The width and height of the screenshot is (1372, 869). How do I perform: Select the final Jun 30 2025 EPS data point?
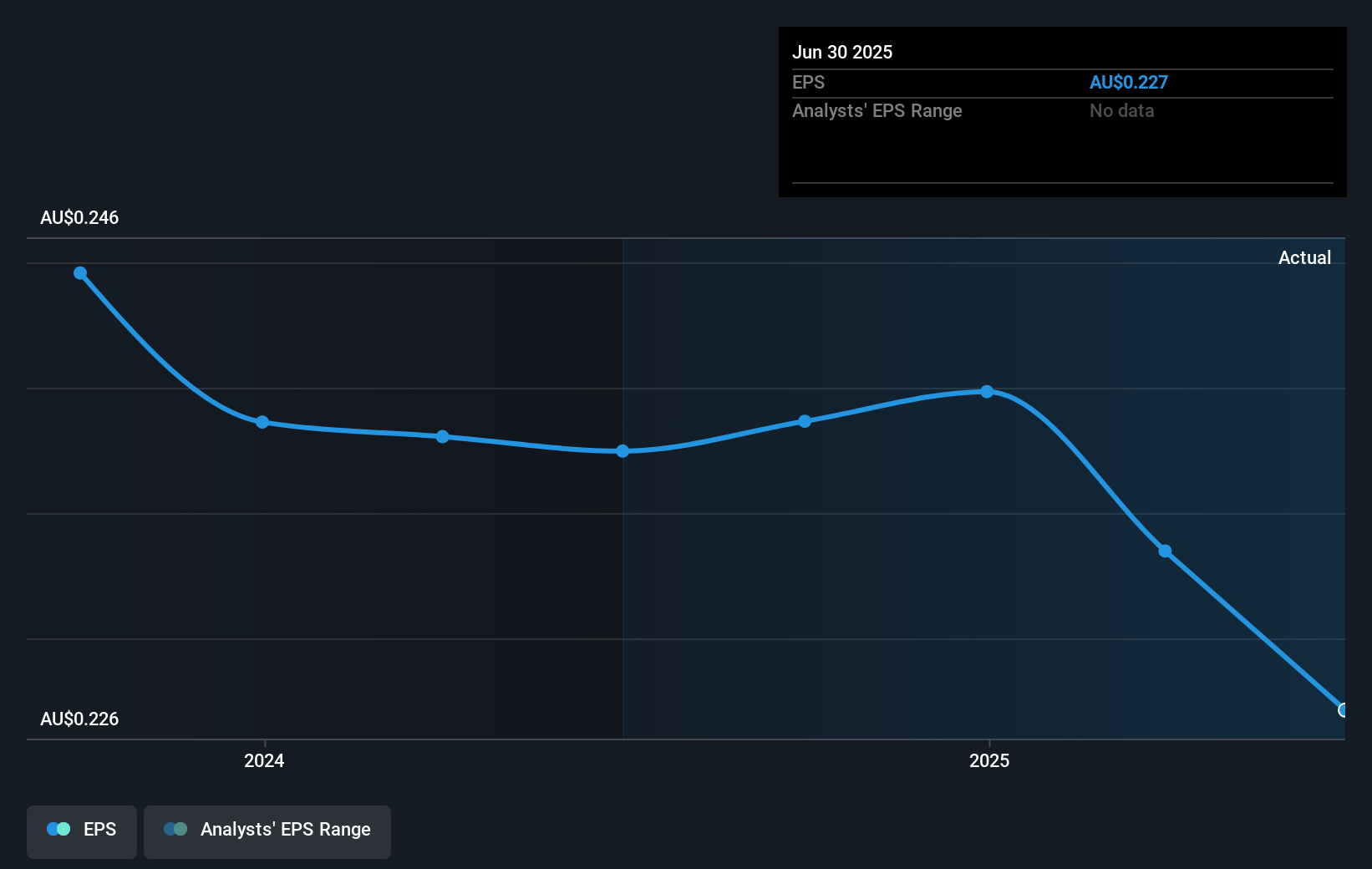point(1343,710)
